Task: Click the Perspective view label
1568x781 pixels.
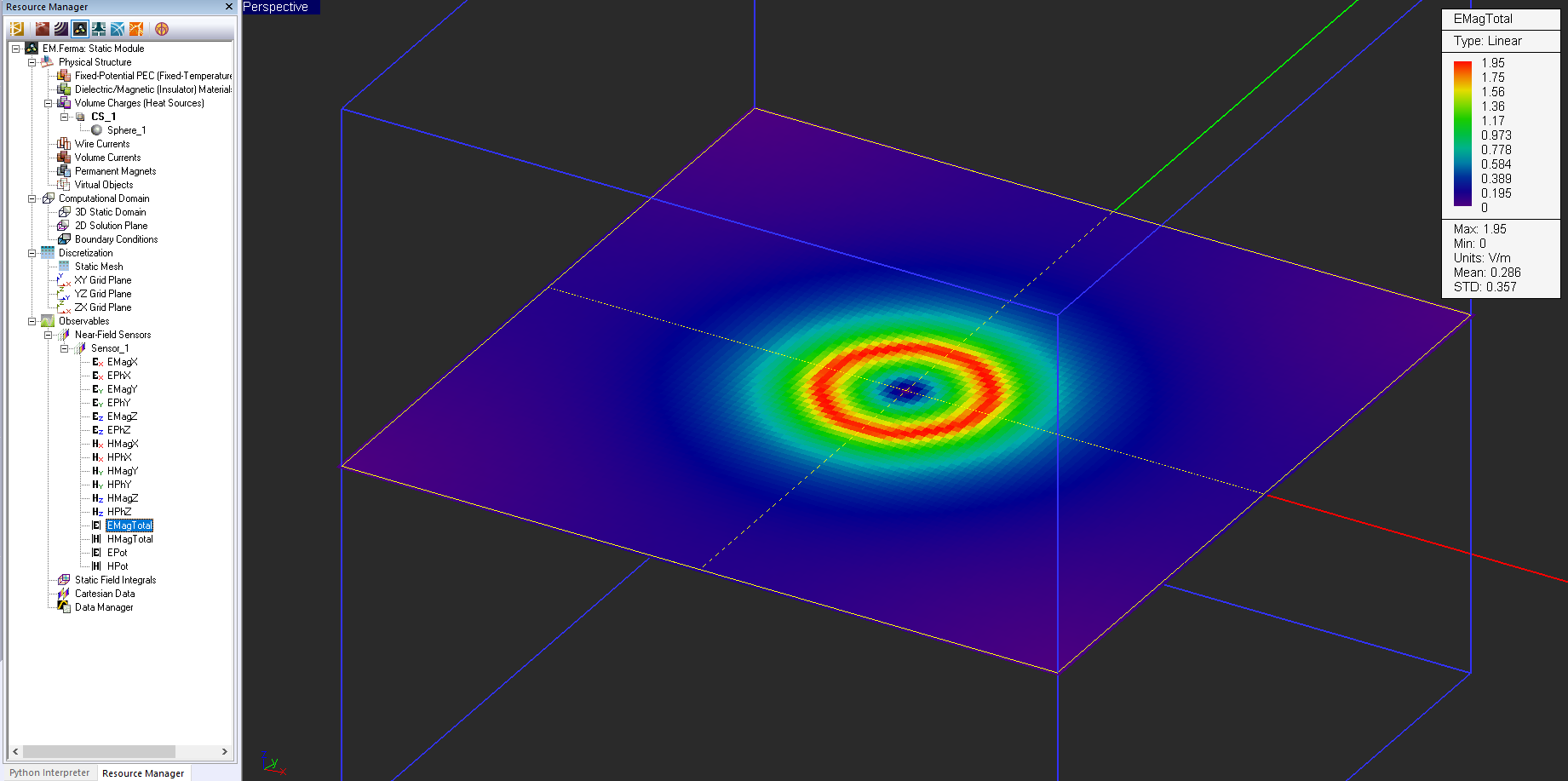Action: (x=276, y=7)
